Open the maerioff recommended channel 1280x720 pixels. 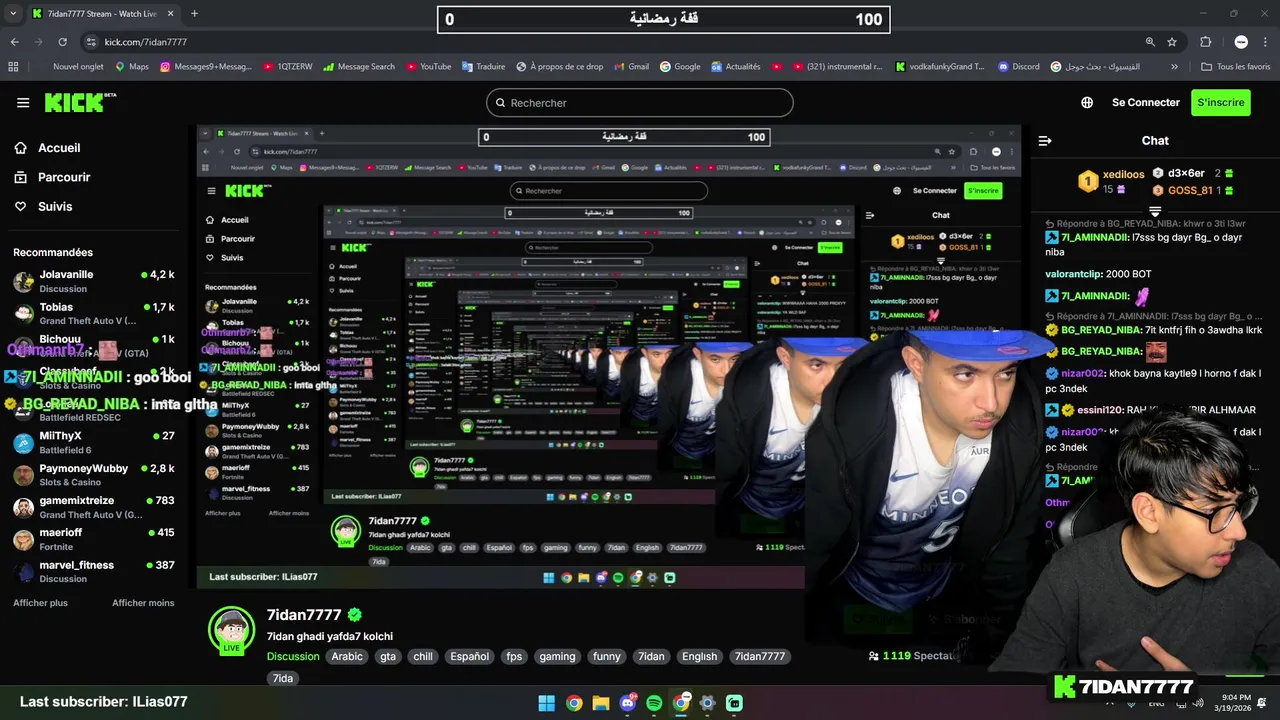94,539
